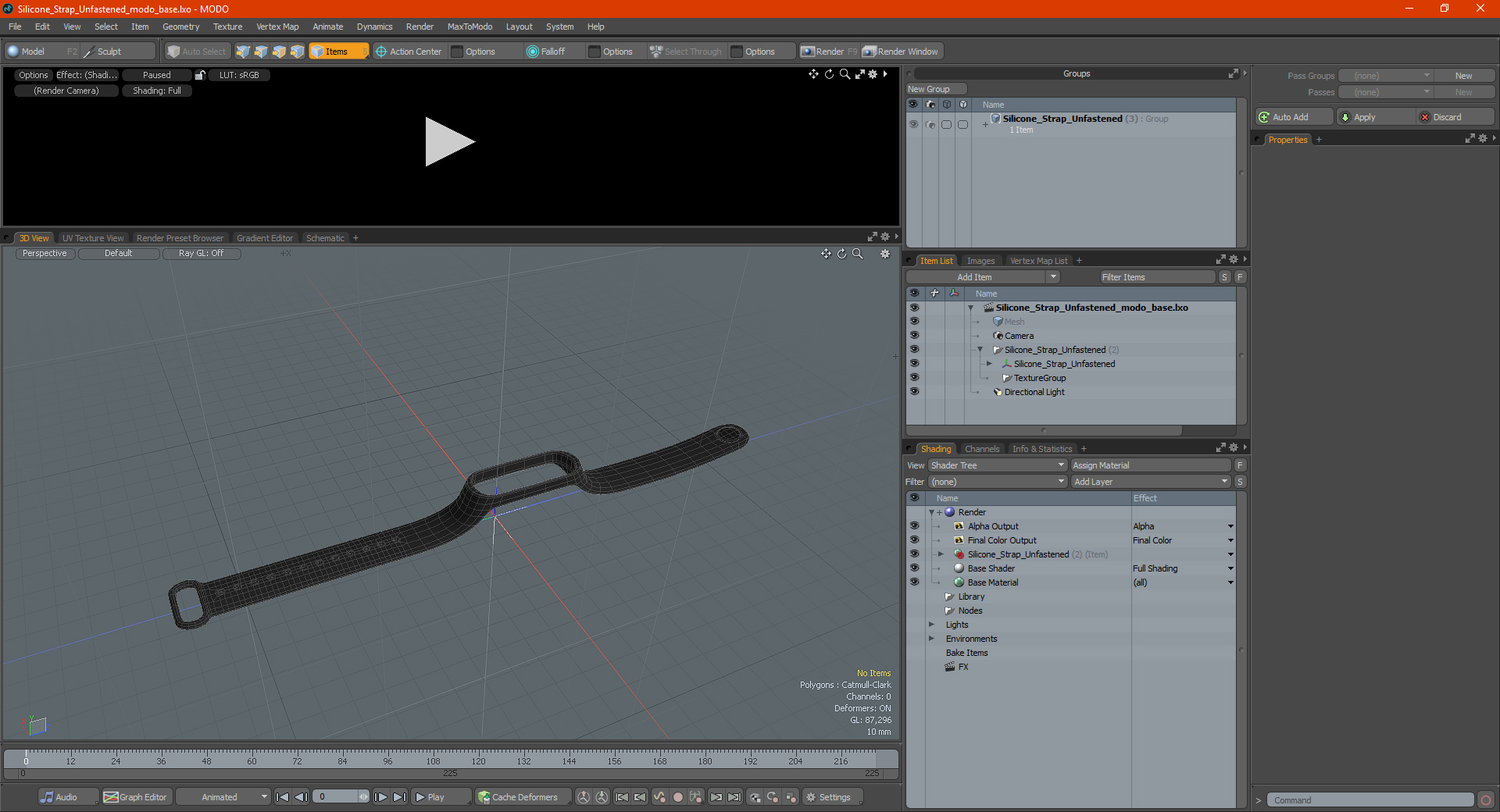Switch to Images tab

(x=980, y=261)
